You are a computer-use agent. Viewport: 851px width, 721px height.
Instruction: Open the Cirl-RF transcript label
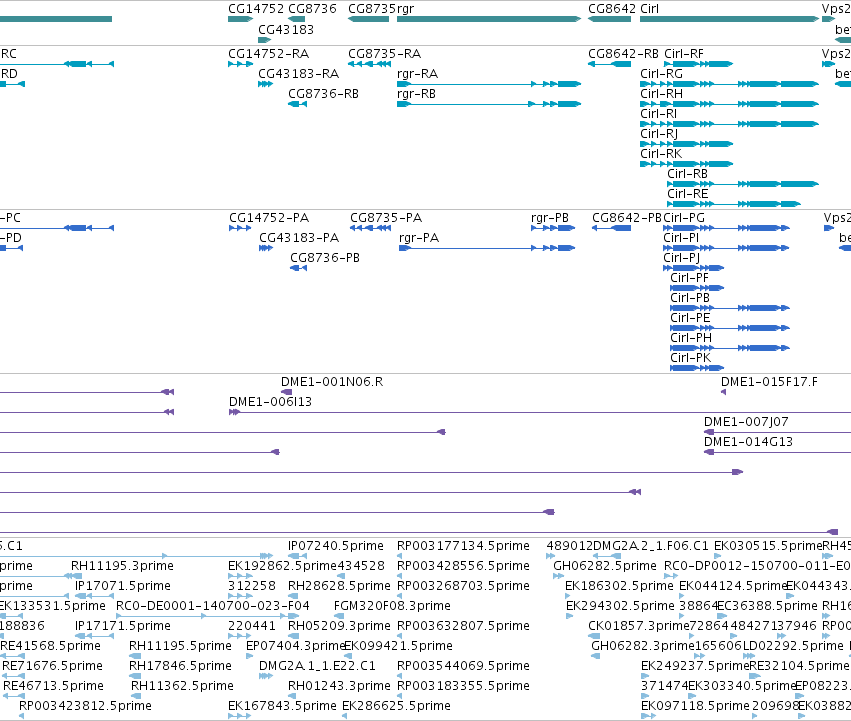pos(684,54)
